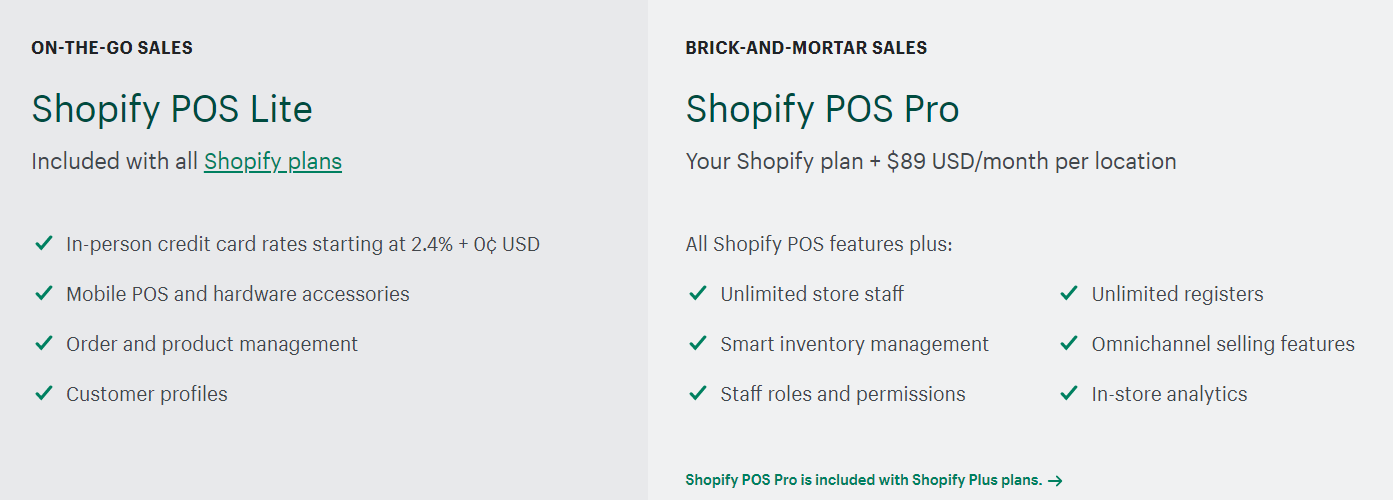Viewport: 1393px width, 500px height.
Task: Click the Omnichannel selling features text
Action: (x=1223, y=344)
